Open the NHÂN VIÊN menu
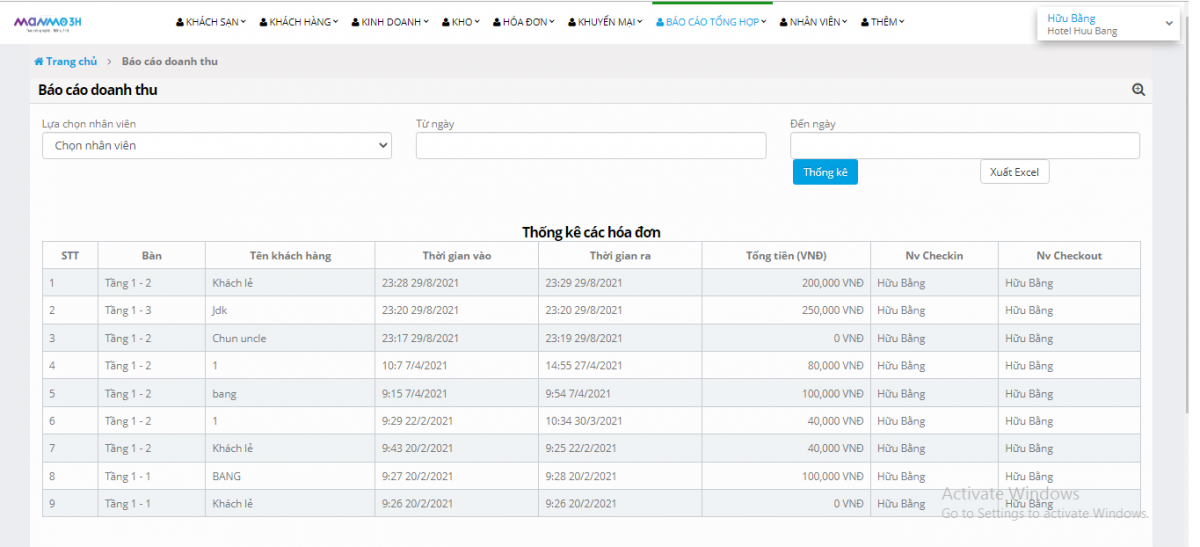 (813, 22)
